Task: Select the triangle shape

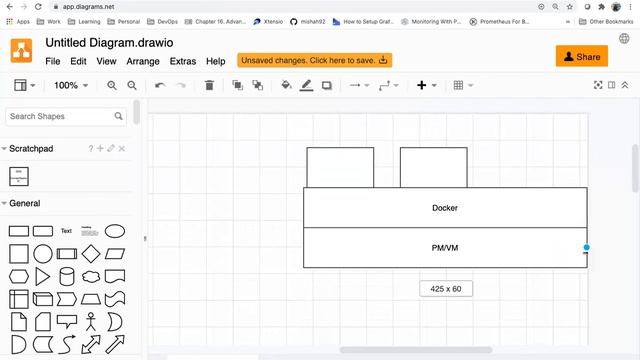Action: click(x=42, y=277)
